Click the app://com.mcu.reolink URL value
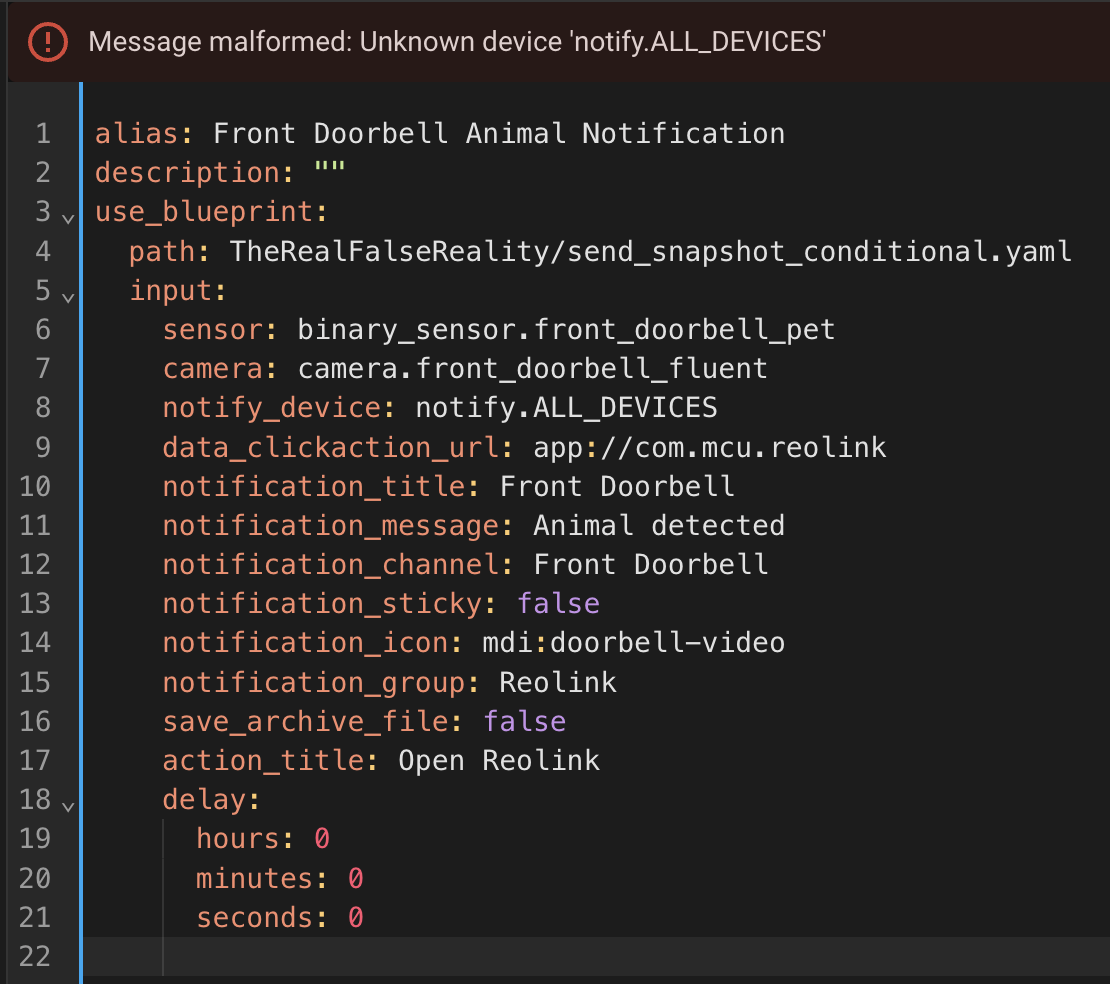This screenshot has width=1110, height=984. point(709,447)
